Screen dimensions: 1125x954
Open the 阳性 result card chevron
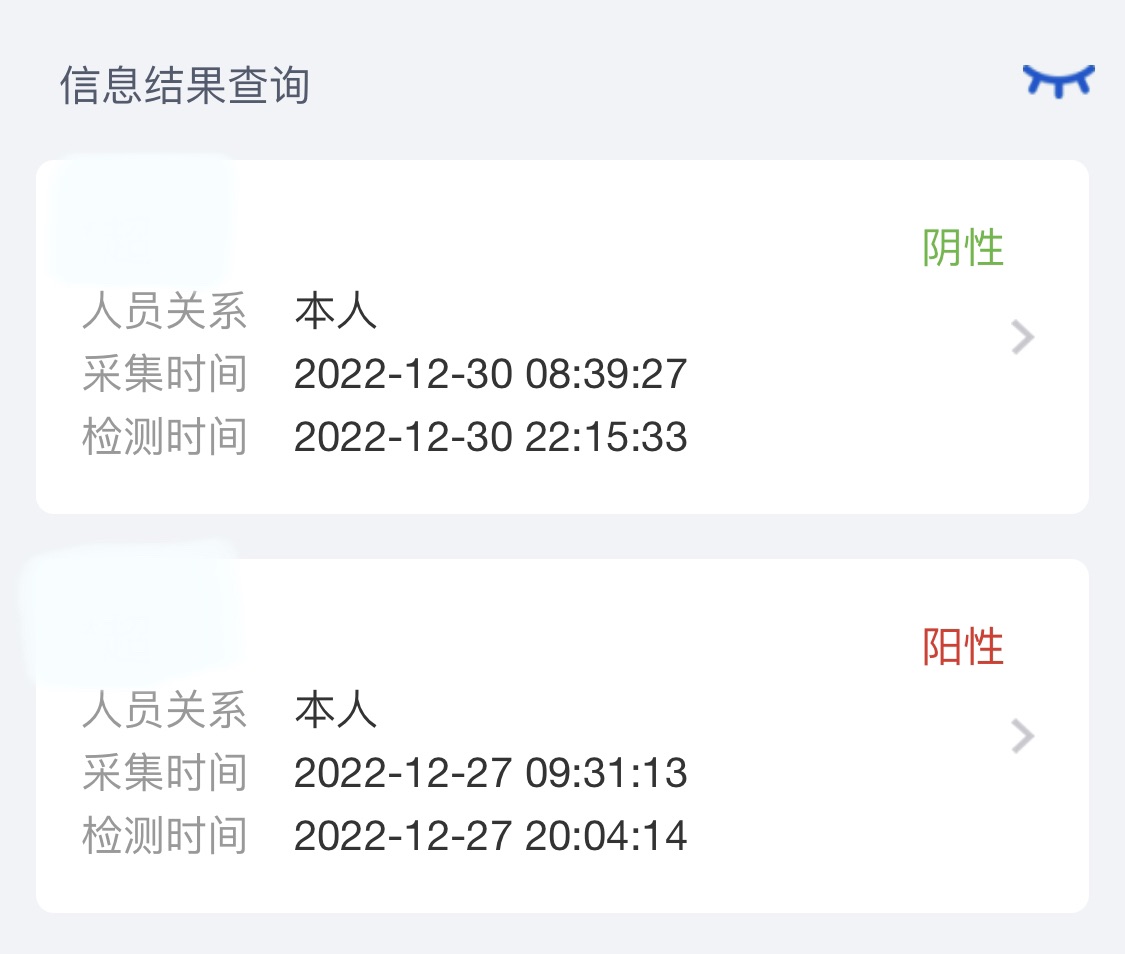(1022, 736)
